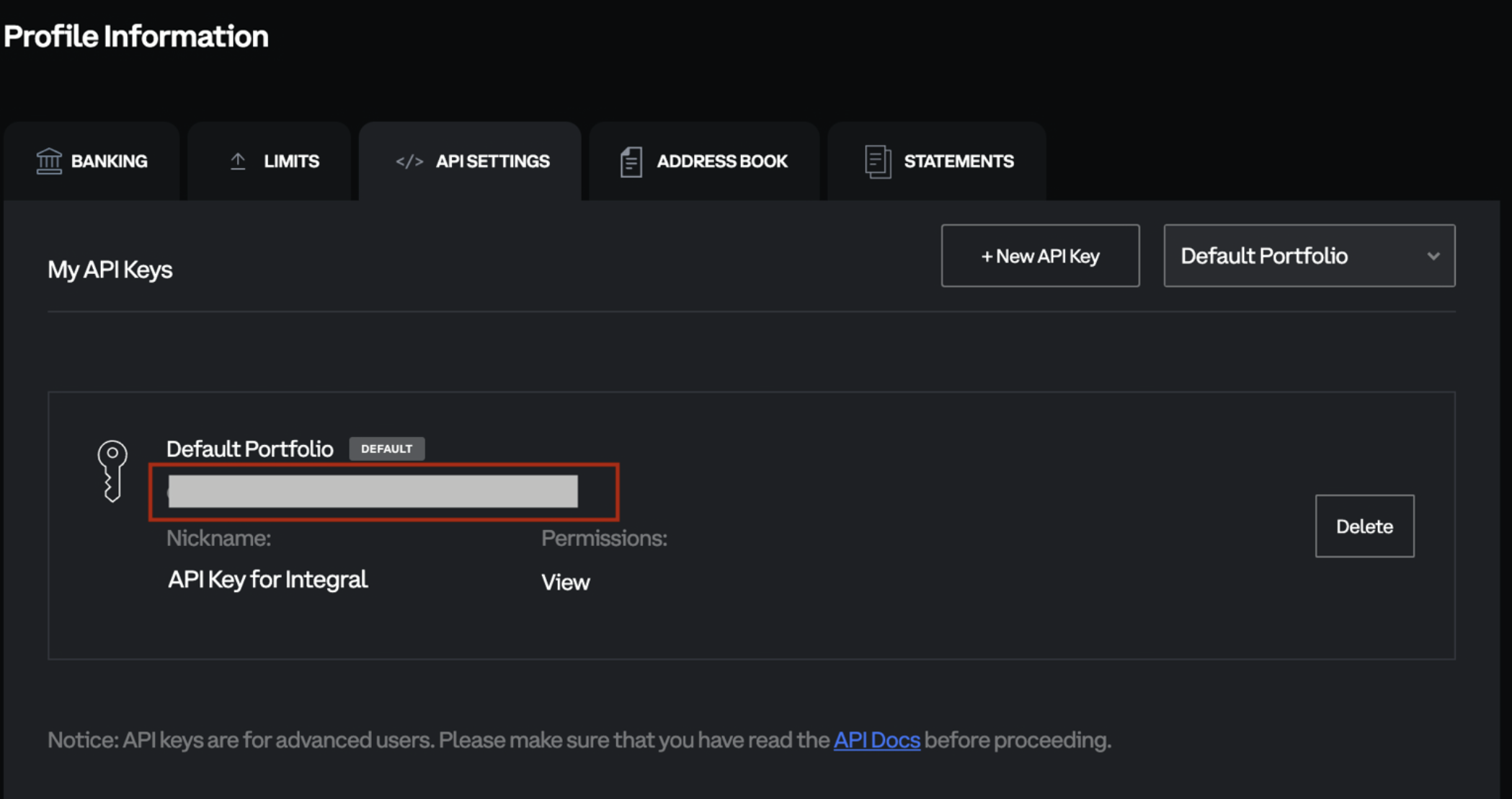Click the DEFAULT badge label
Screen dimensions: 1512x799
(x=387, y=449)
